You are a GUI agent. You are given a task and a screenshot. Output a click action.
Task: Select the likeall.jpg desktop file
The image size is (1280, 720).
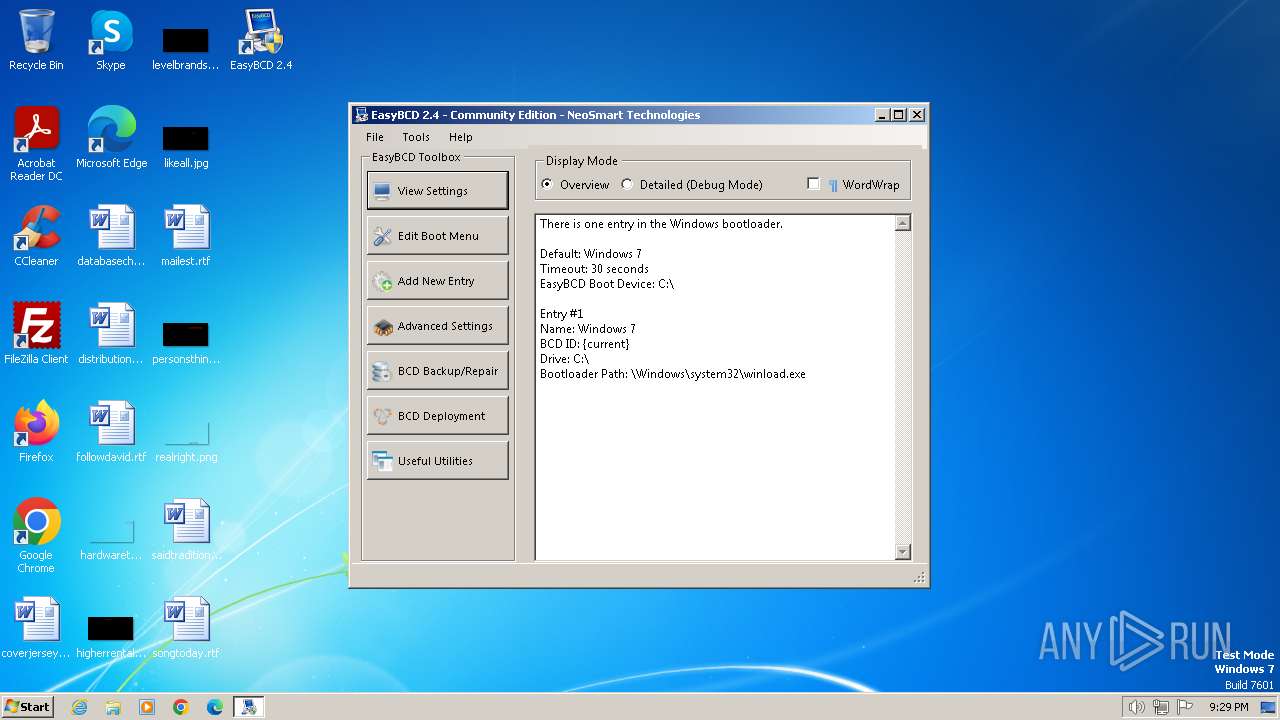[186, 145]
